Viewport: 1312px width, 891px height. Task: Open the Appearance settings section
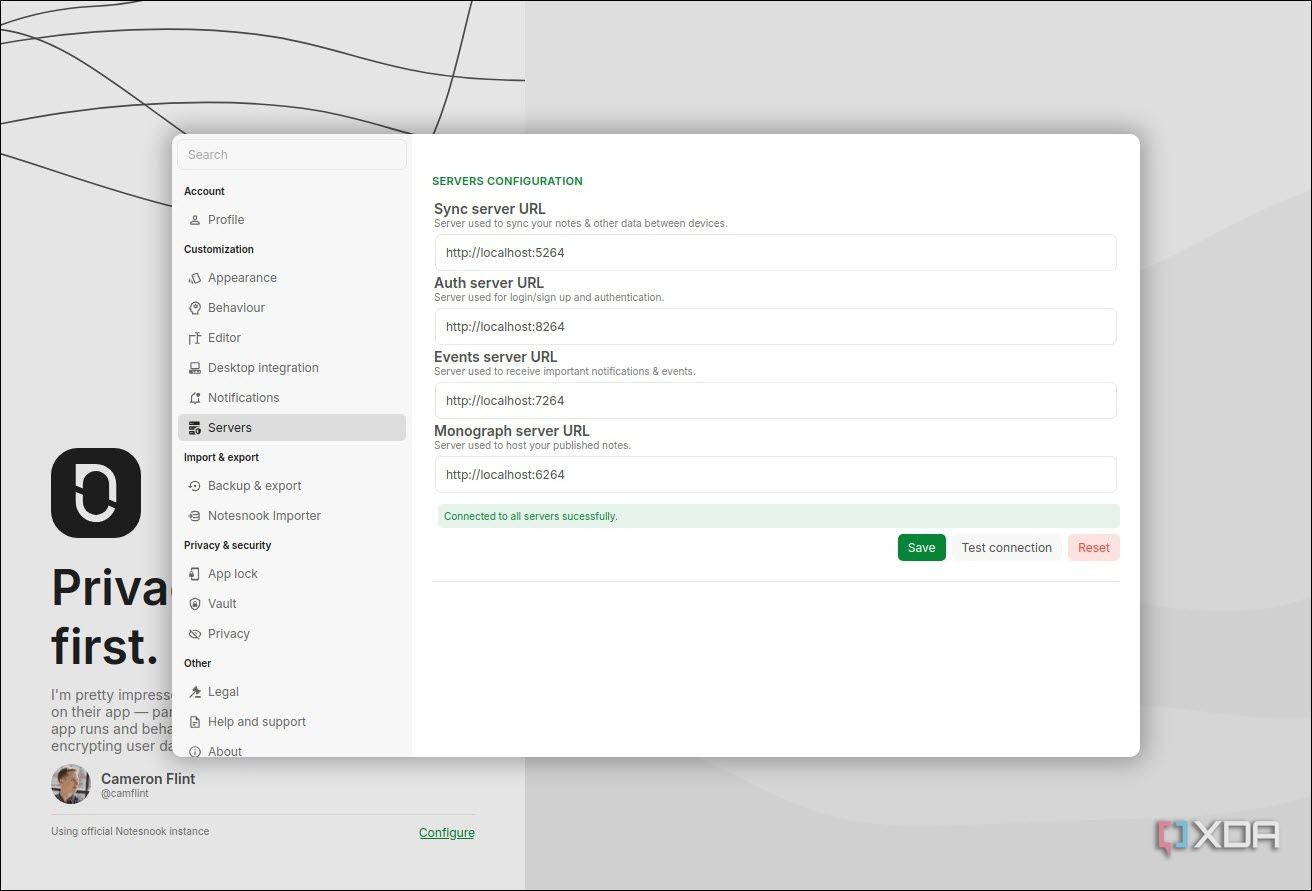pos(292,278)
